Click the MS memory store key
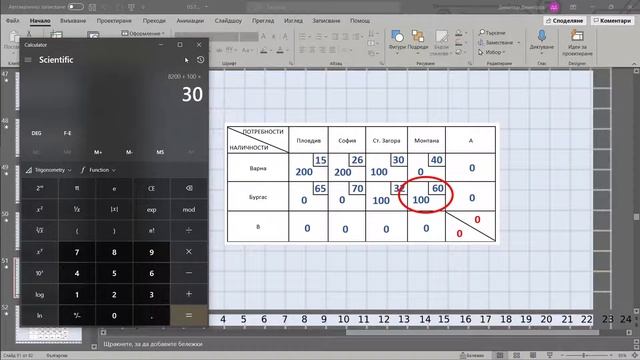 pyautogui.click(x=160, y=152)
